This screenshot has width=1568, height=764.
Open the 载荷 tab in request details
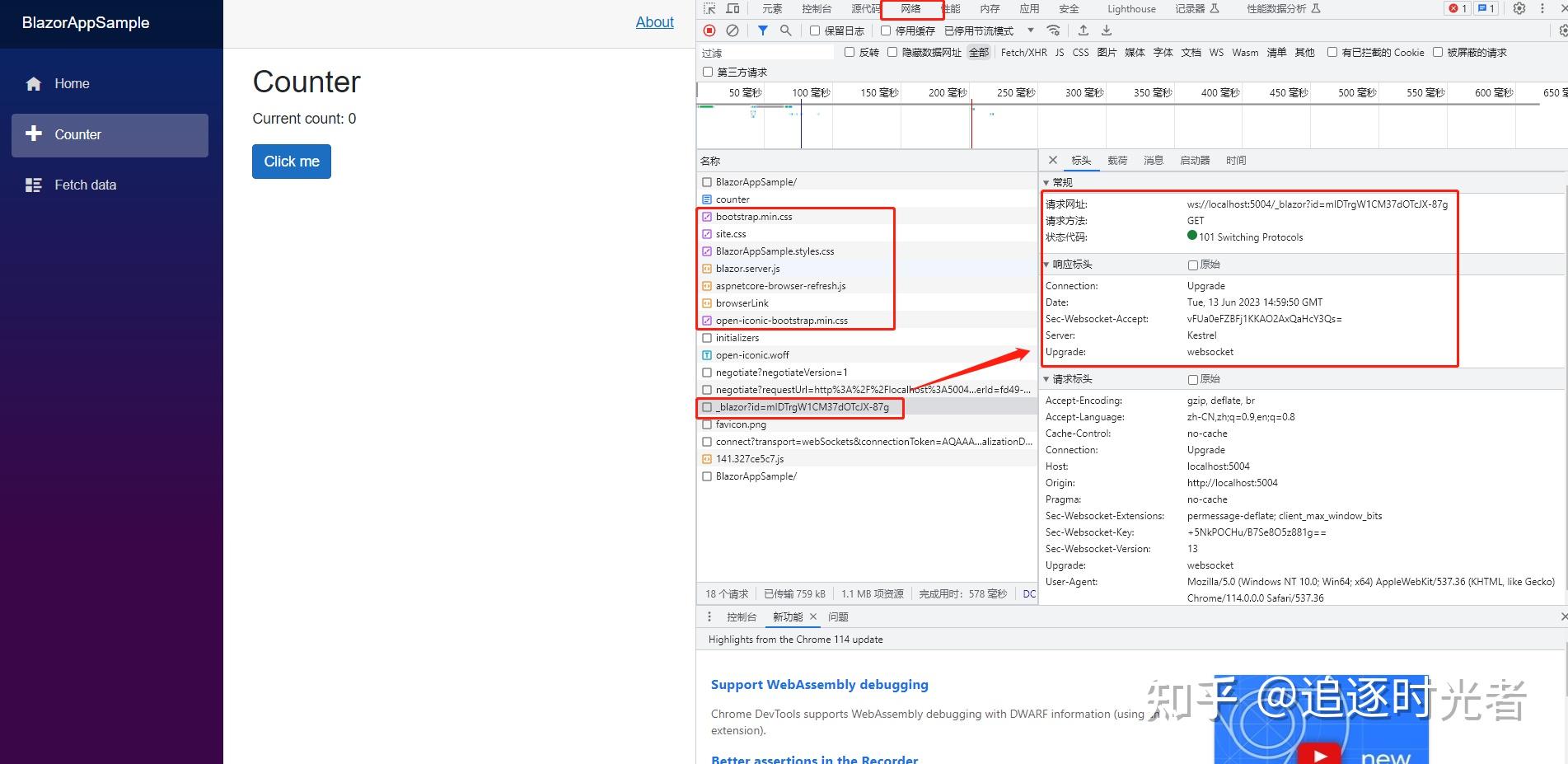click(x=1118, y=161)
